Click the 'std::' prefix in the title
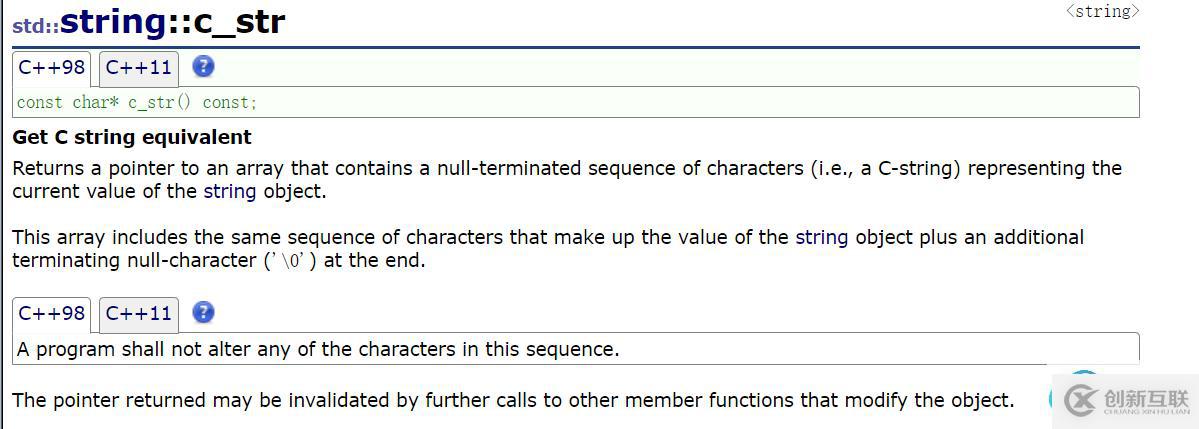 [35, 27]
